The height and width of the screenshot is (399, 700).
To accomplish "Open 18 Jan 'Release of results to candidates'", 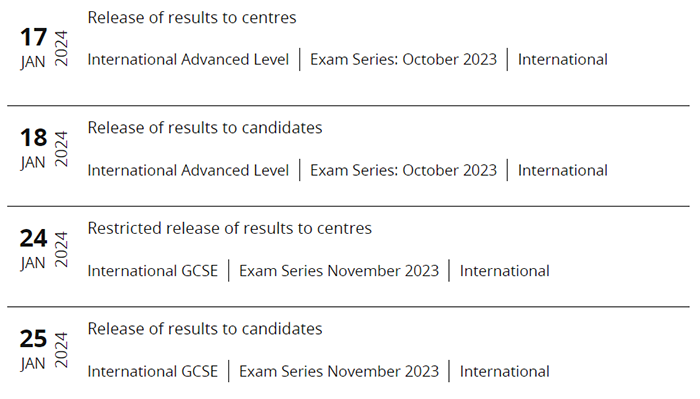I will (204, 128).
